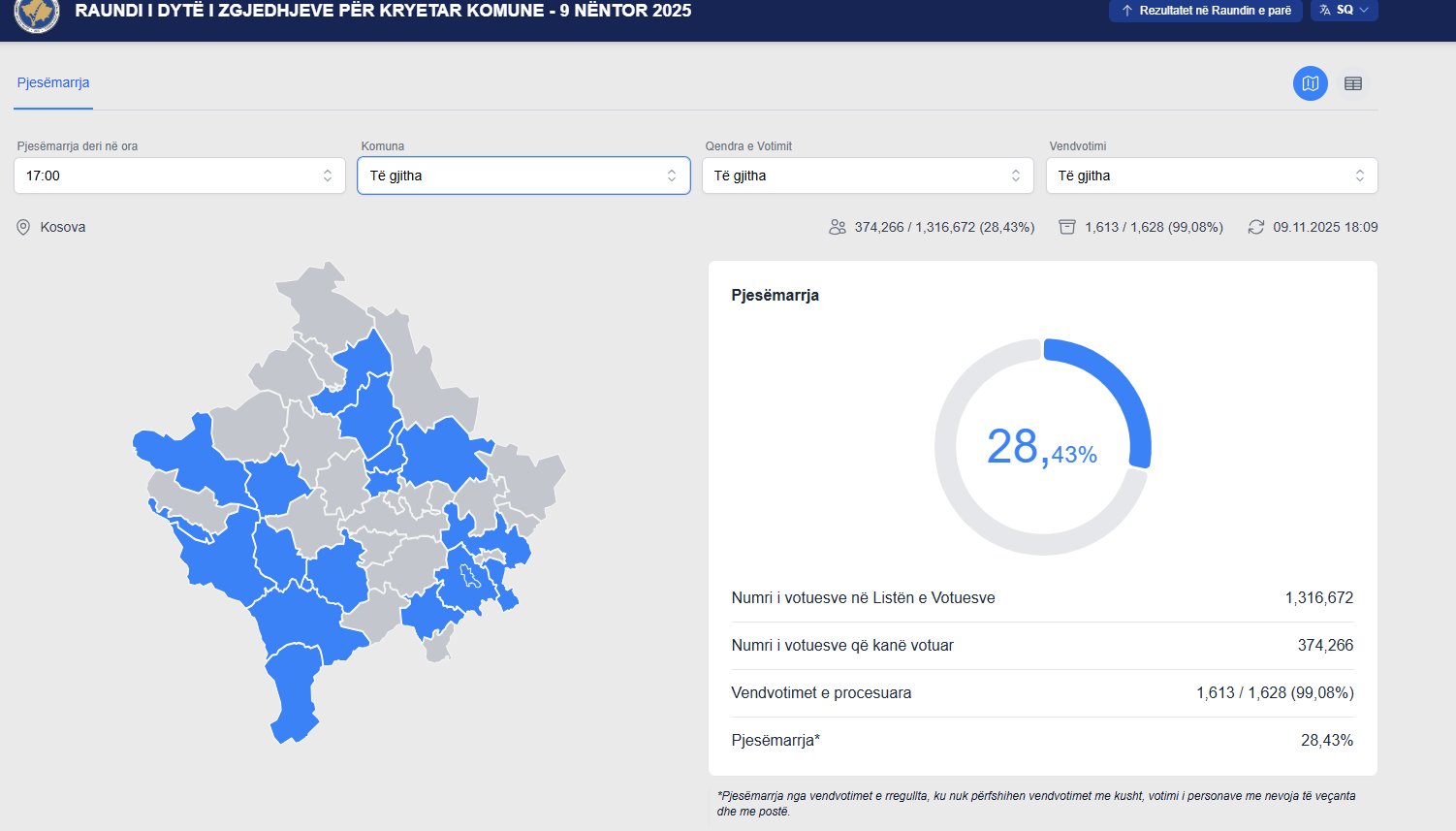The image size is (1456, 831).
Task: Select the Pjesëmarrja tab
Action: click(x=52, y=83)
